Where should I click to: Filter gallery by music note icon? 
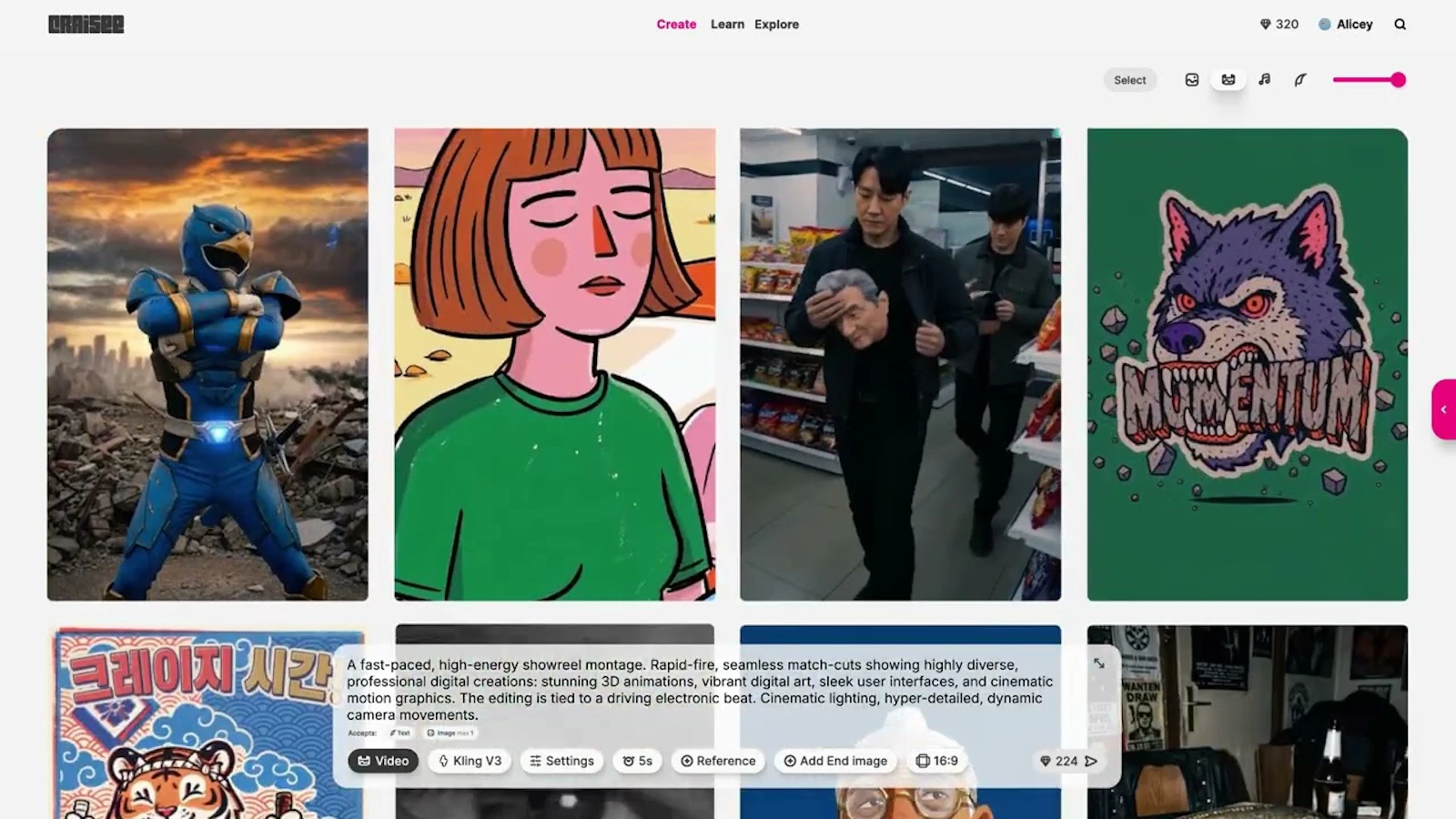(x=1265, y=80)
